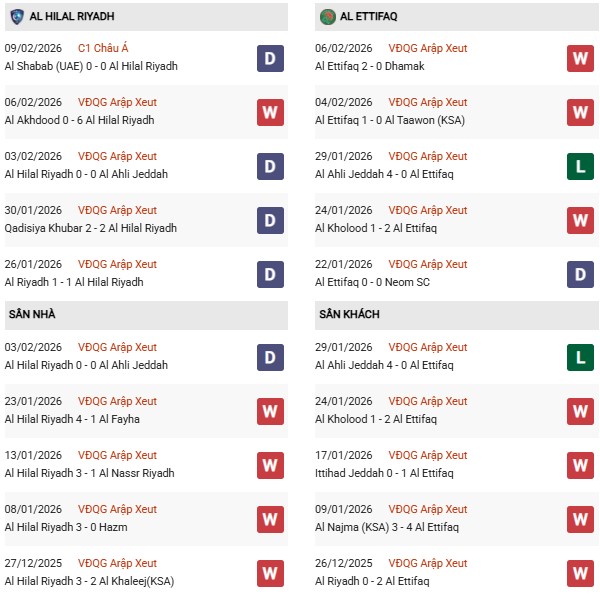Click the W badge for Al Akhdood 0-6 match
The height and width of the screenshot is (594, 600).
pyautogui.click(x=269, y=112)
